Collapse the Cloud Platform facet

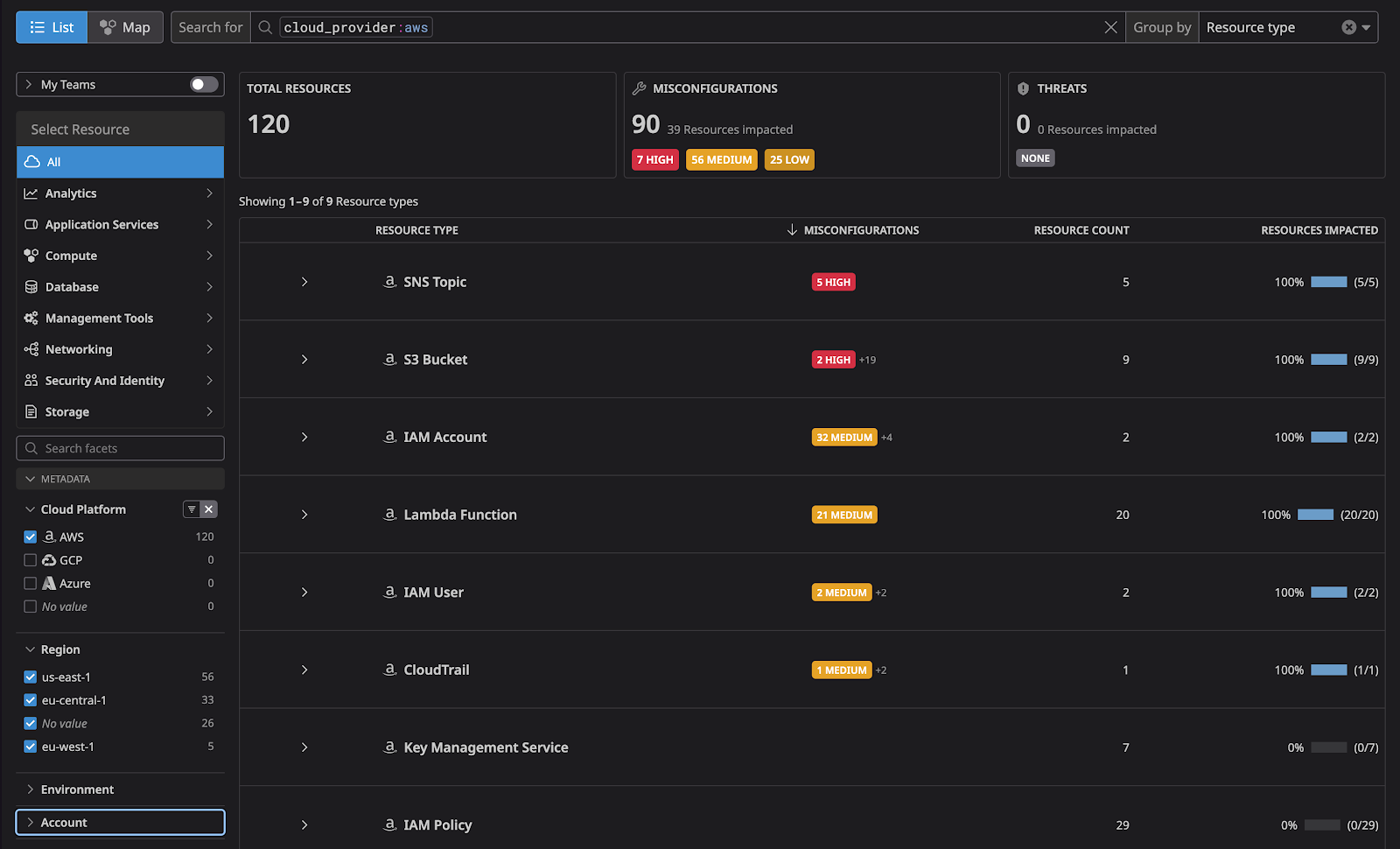click(x=31, y=509)
